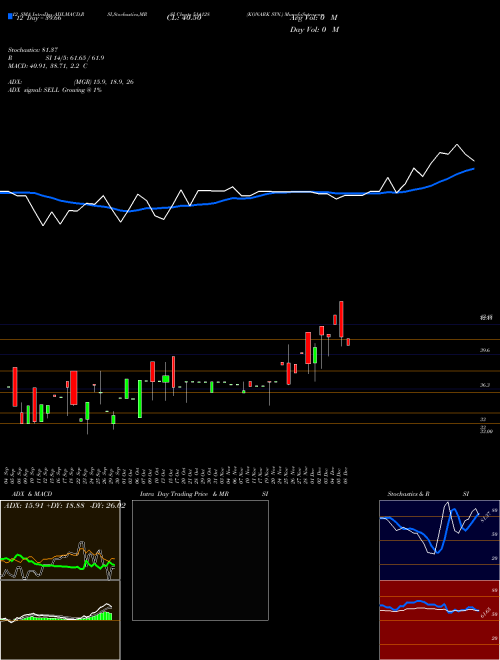Click the ADX (MGR) 15.9, 18.9, 26 line
The height and width of the screenshot is (660, 500).
pos(71,82)
